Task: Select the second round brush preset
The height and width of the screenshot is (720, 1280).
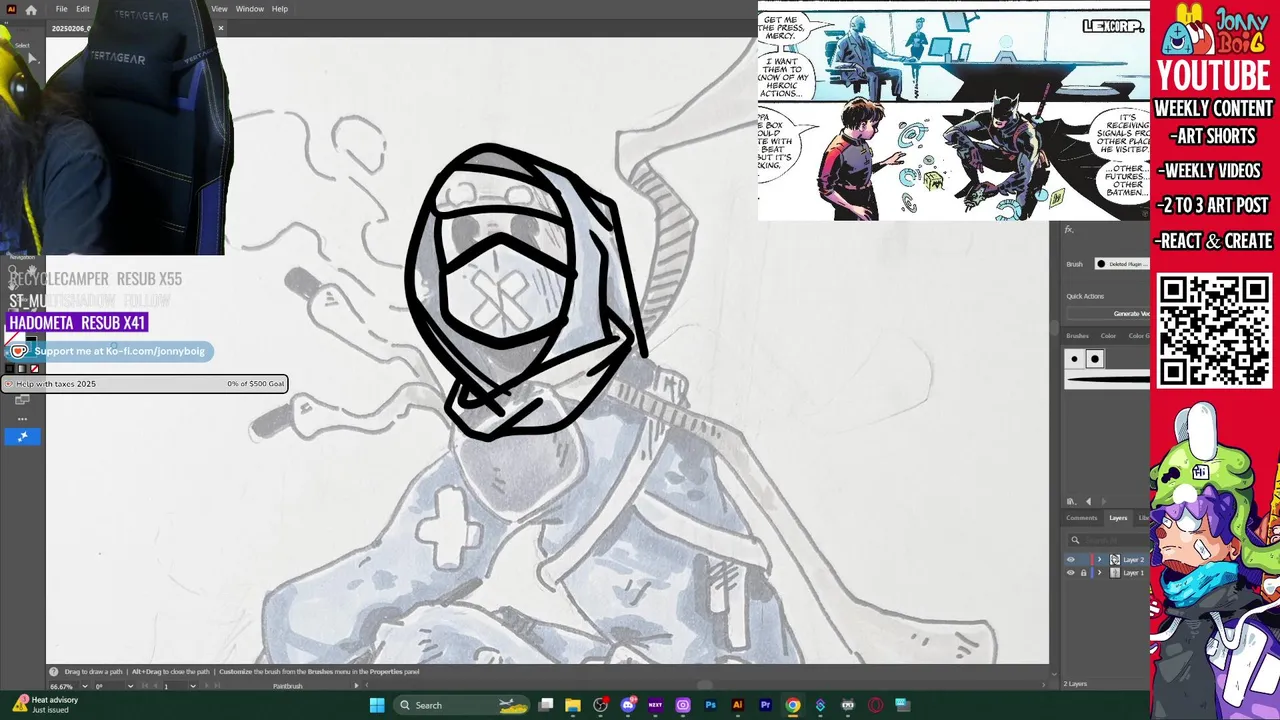Action: (1095, 359)
